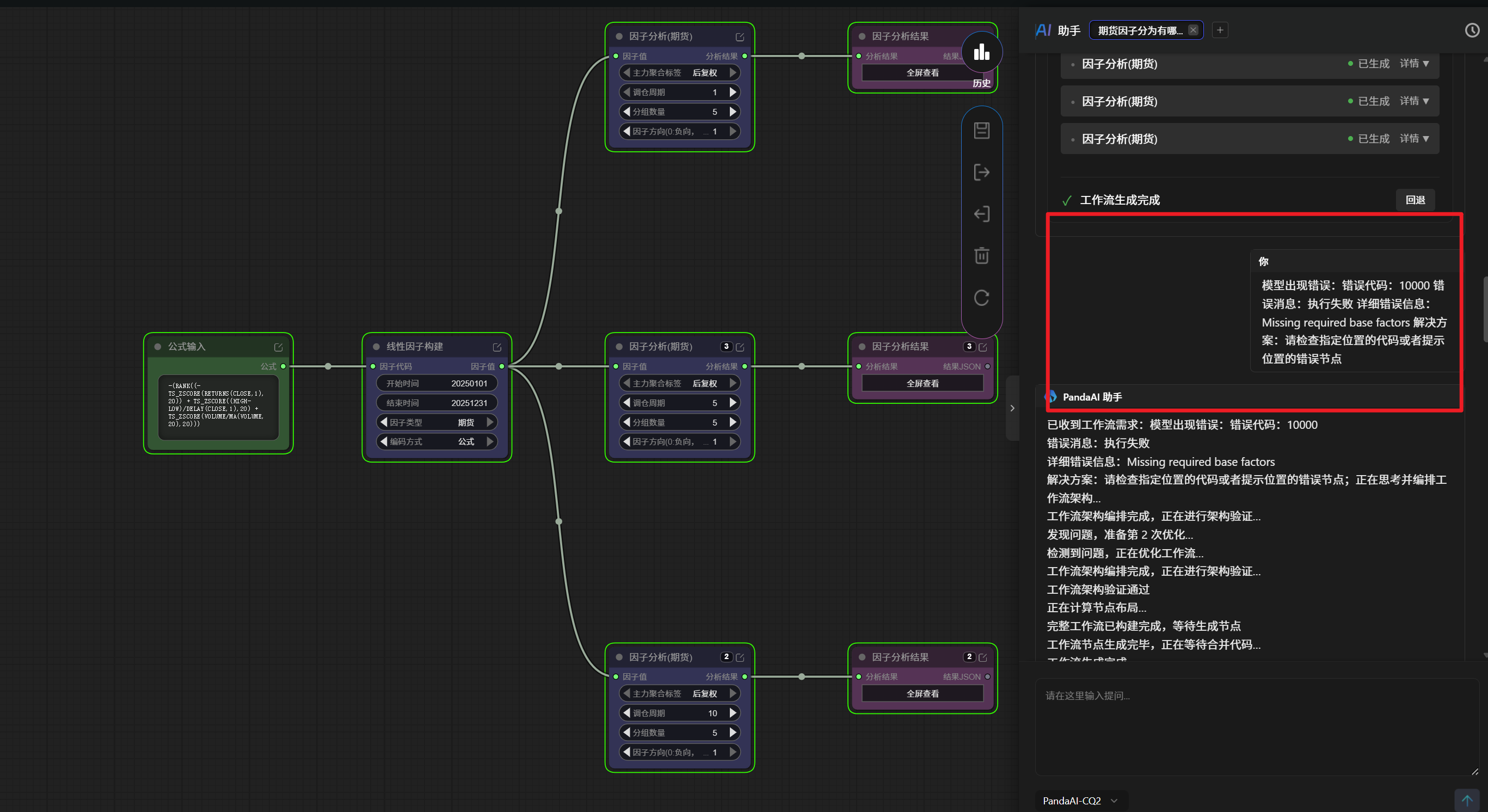Toggle collapse dot on 公式输入 node
Viewport: 1488px width, 812px height.
[x=158, y=347]
